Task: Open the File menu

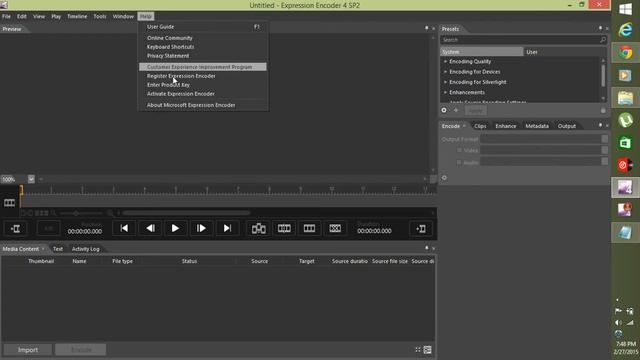Action: (x=6, y=16)
